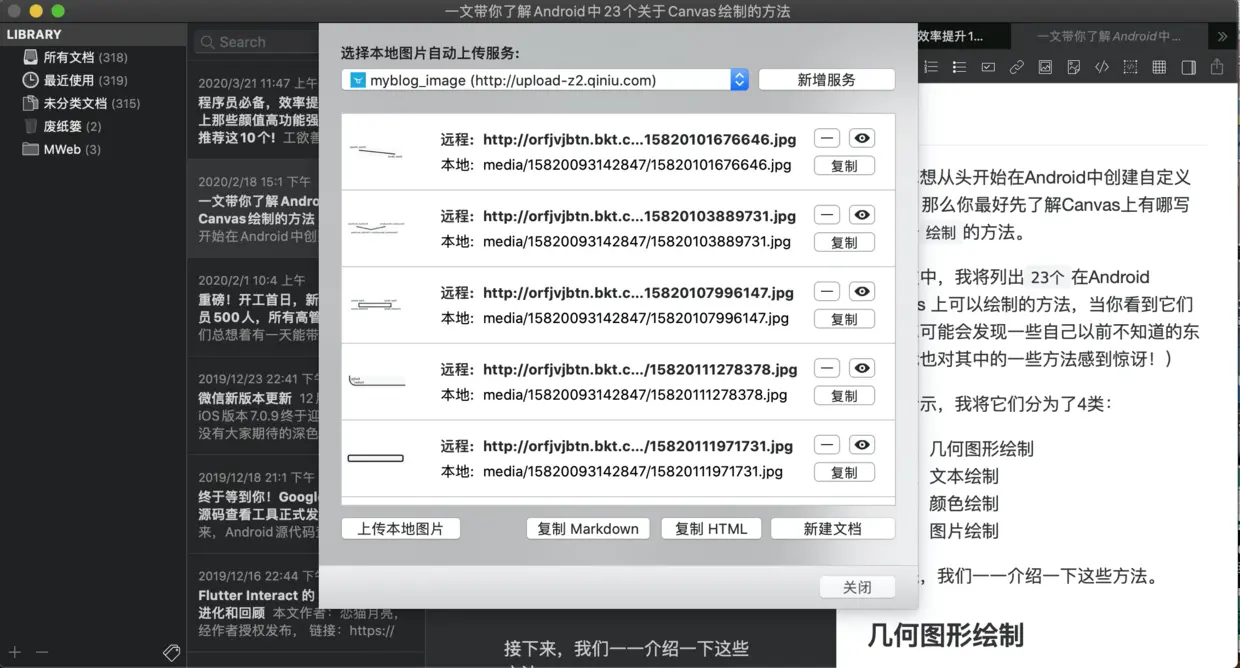Click the dashed code block icon
Viewport: 1240px width, 668px height.
click(x=1130, y=67)
